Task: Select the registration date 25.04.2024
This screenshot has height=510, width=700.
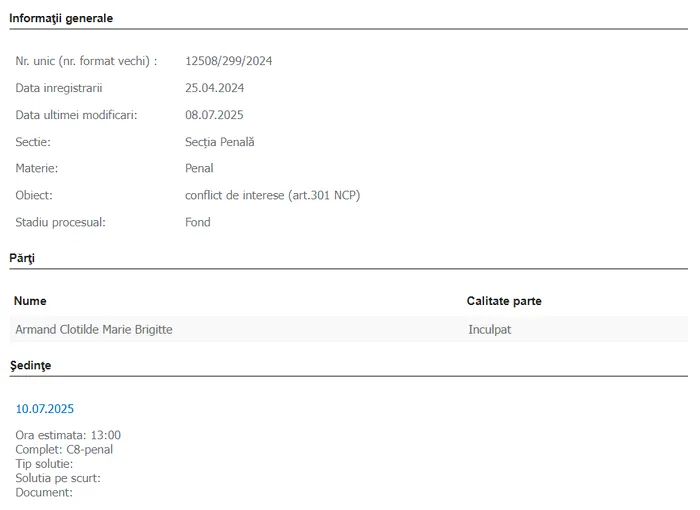Action: tap(215, 88)
